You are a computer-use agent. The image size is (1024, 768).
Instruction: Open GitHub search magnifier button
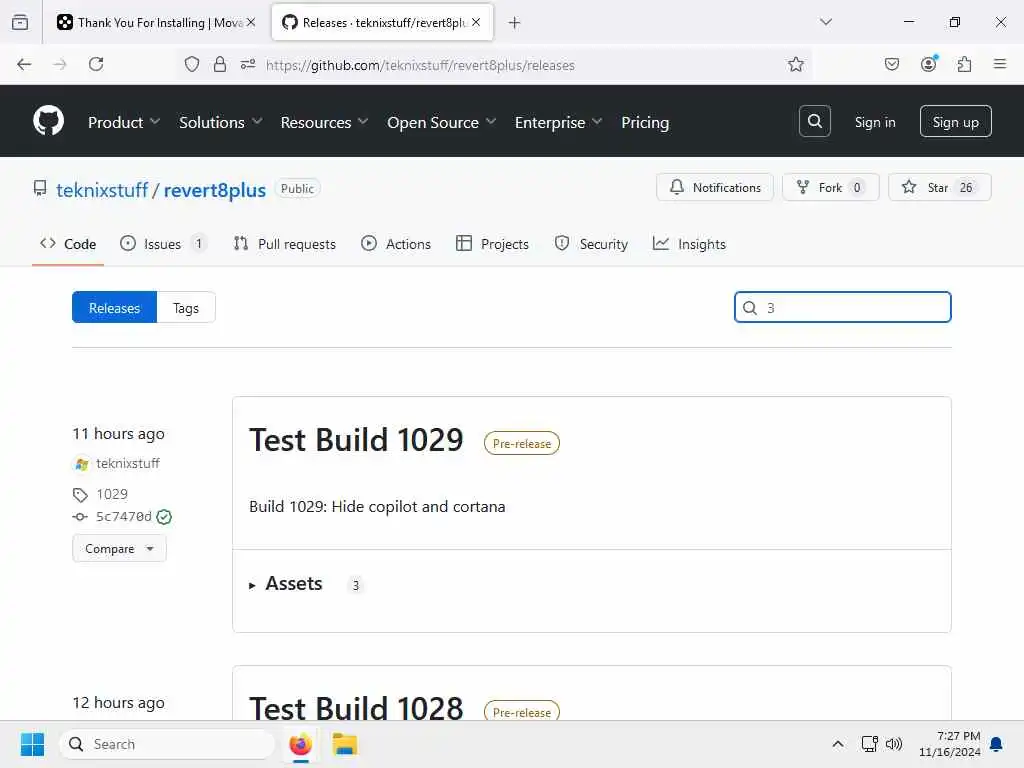[x=814, y=121]
